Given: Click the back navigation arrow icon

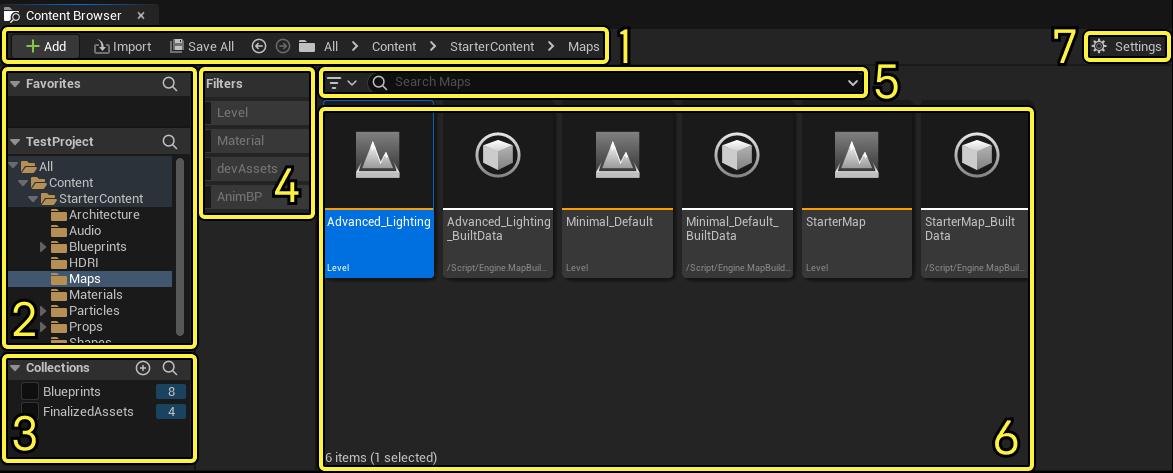Looking at the screenshot, I should (x=259, y=46).
